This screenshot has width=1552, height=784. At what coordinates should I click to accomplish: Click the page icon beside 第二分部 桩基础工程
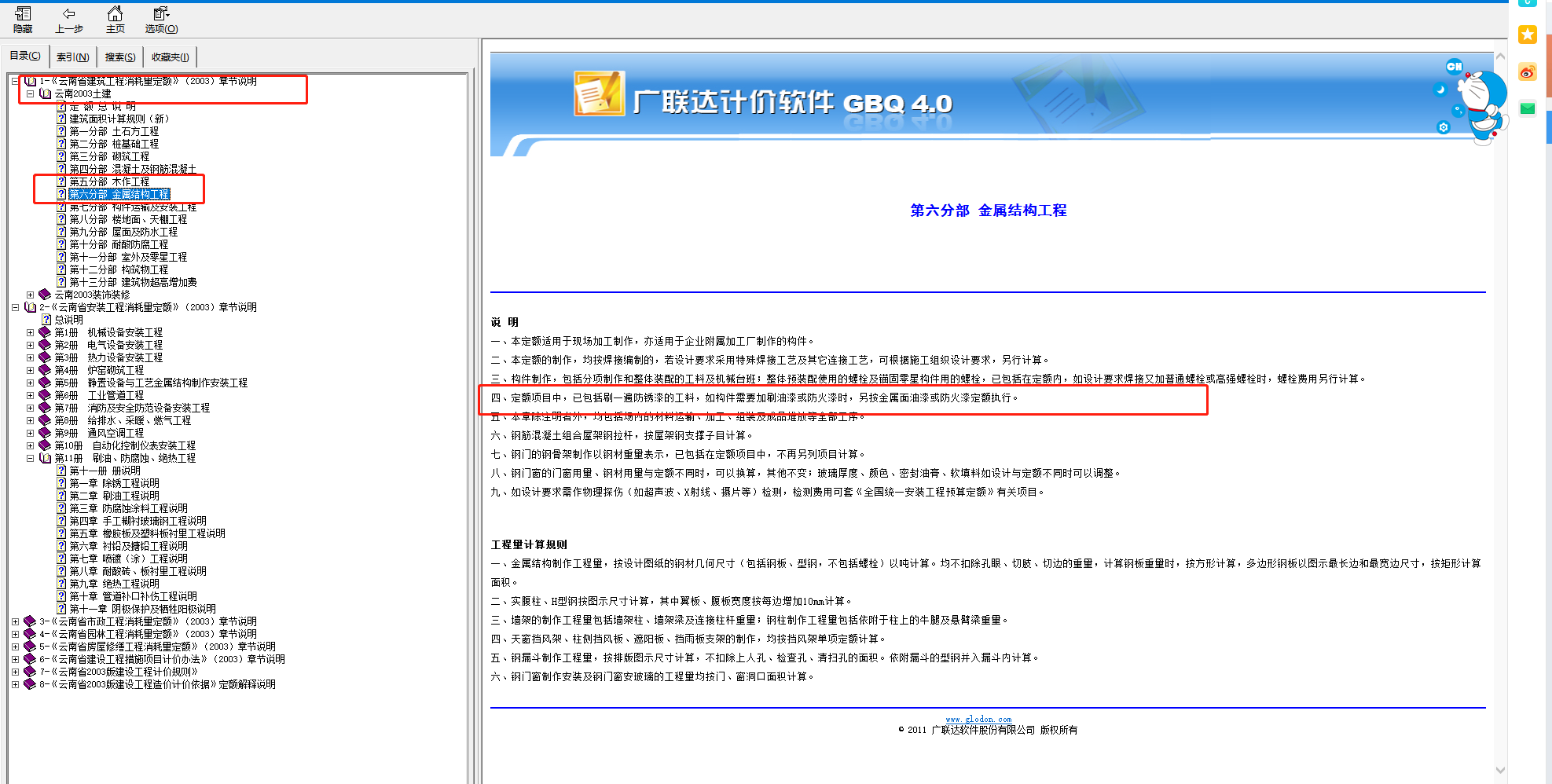[x=61, y=144]
